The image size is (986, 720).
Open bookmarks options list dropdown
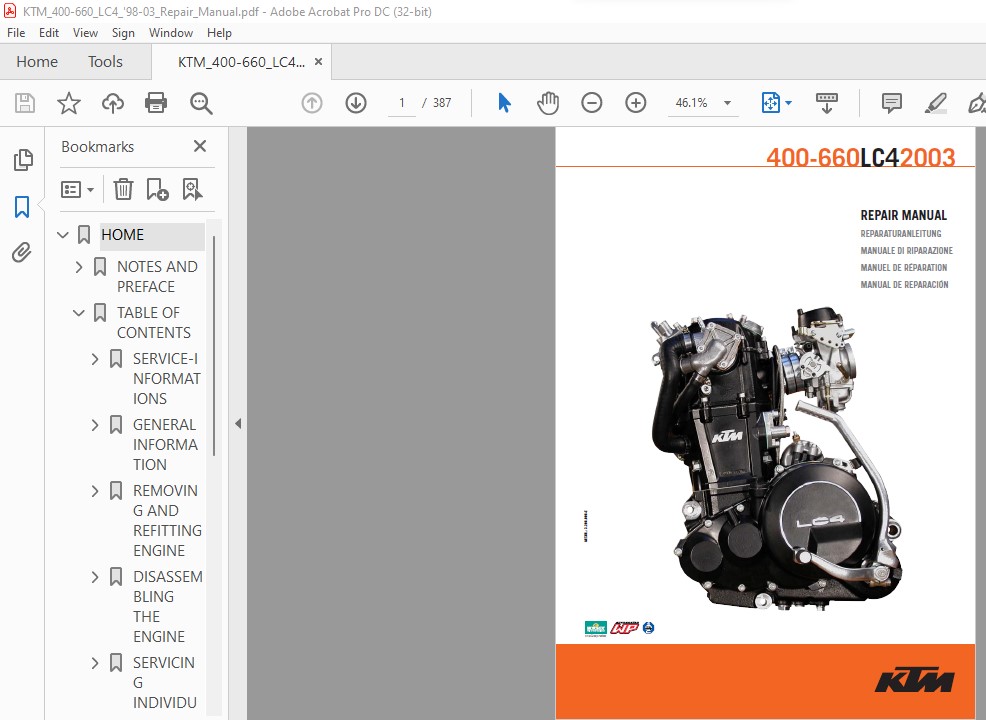(x=77, y=189)
